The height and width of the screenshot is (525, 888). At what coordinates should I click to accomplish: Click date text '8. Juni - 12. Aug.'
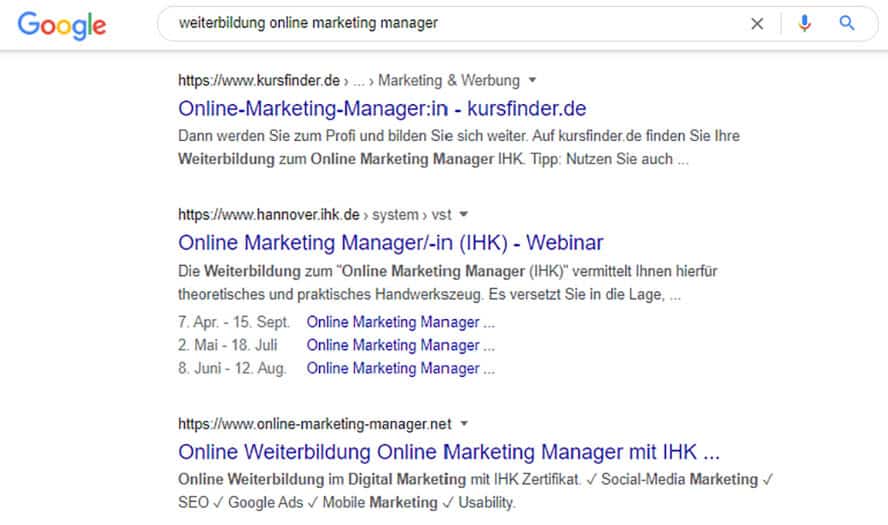click(x=232, y=369)
